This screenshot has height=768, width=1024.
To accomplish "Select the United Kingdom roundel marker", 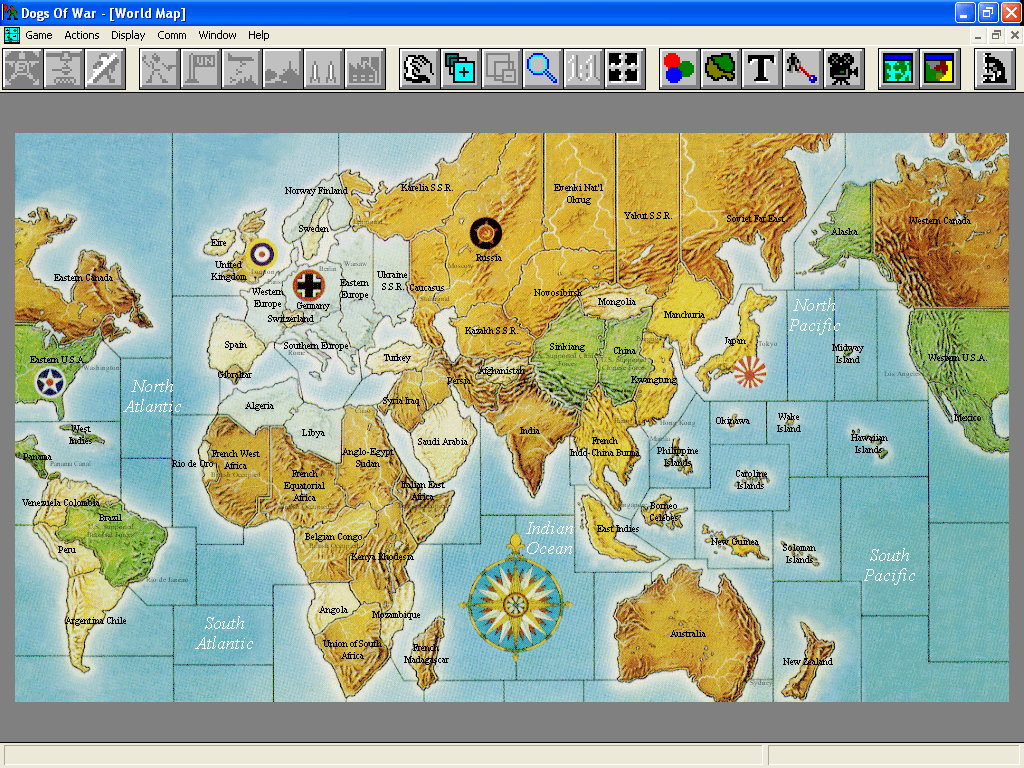I will click(x=263, y=253).
